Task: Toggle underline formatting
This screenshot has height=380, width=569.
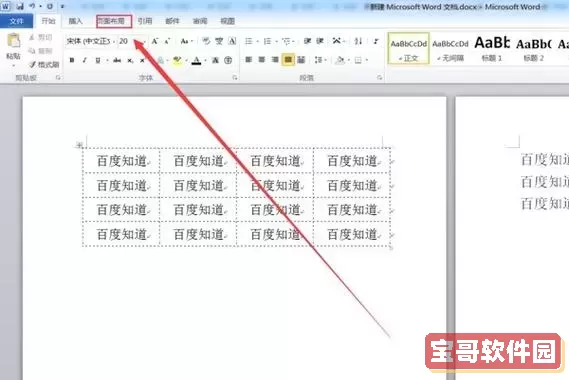Action: pos(98,60)
